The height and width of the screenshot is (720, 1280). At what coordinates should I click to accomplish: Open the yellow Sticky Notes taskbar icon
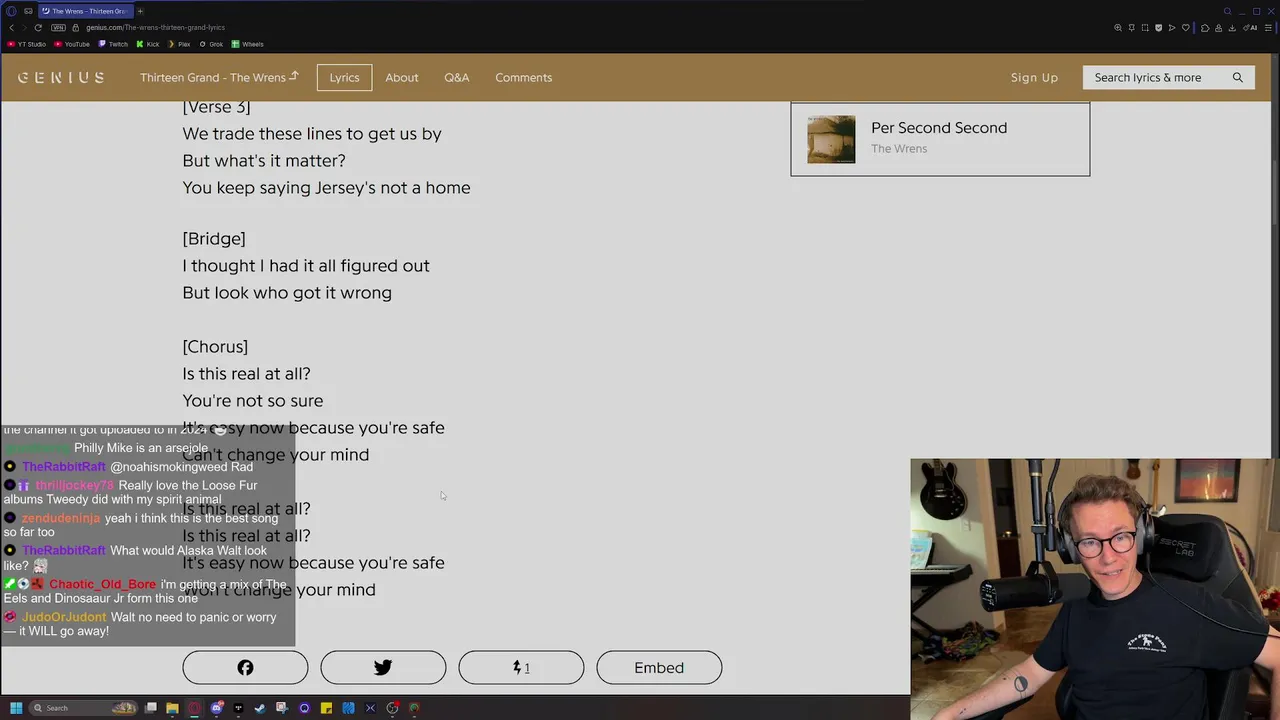click(x=326, y=708)
